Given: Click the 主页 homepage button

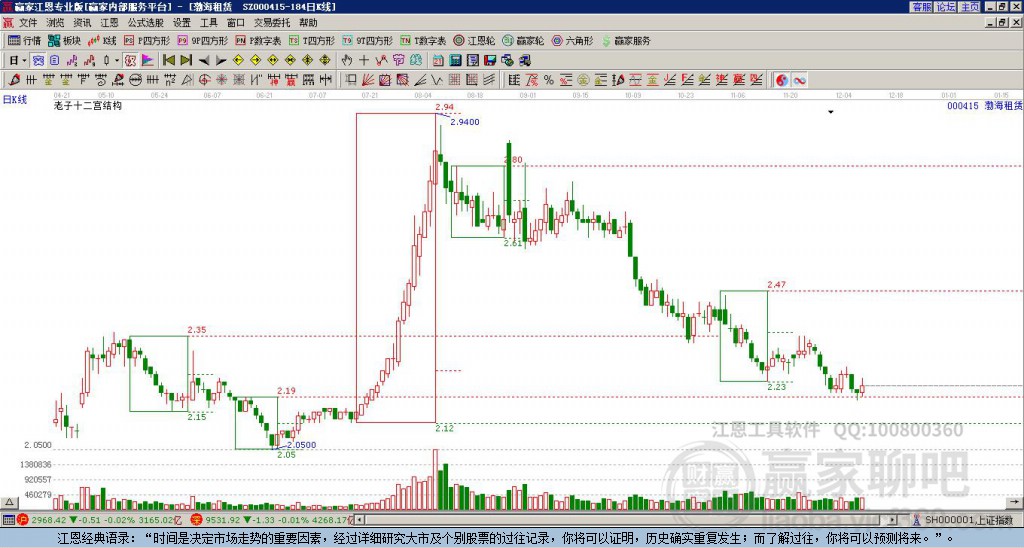Looking at the screenshot, I should click(x=969, y=7).
